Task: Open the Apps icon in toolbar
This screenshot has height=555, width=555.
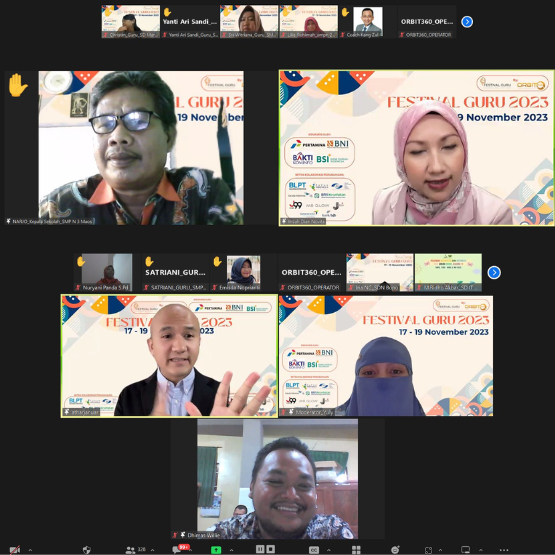Action: 429,550
